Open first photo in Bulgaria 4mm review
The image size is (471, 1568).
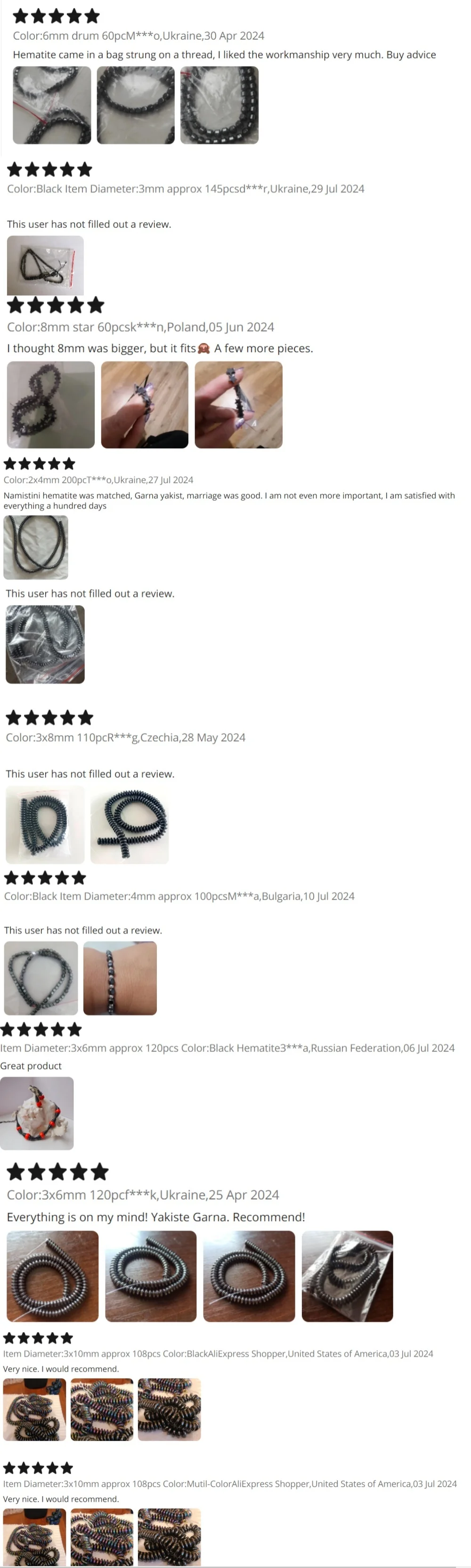41,978
